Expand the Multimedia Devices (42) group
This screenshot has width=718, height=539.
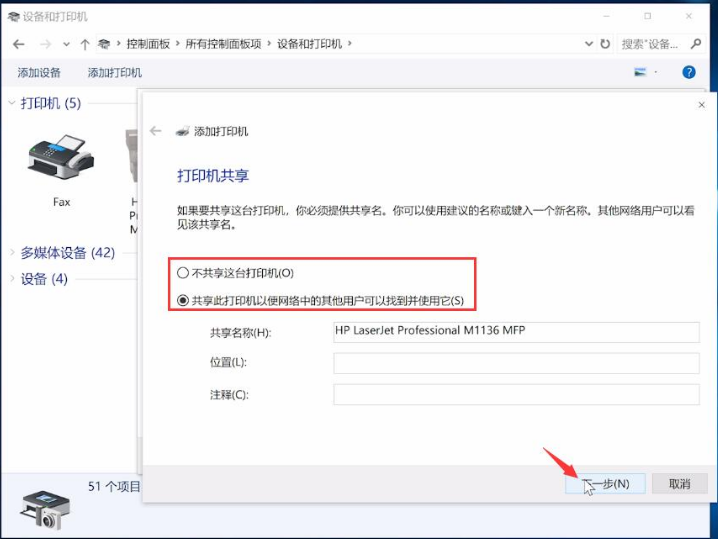pyautogui.click(x=12, y=253)
